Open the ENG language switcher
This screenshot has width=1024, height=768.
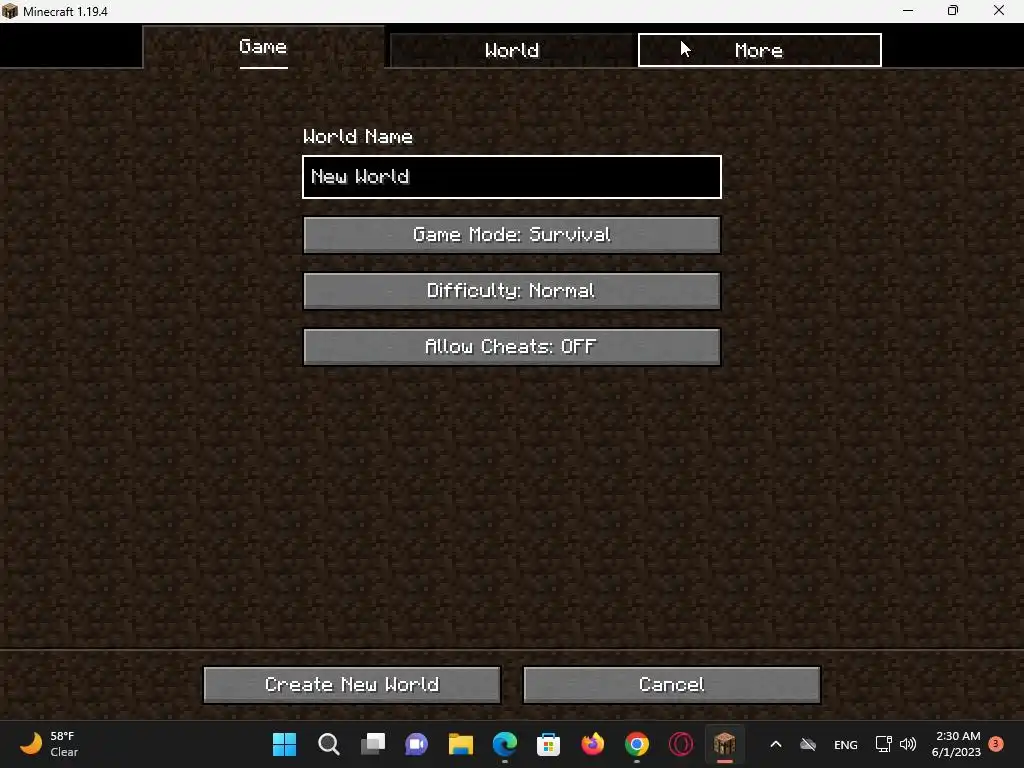pyautogui.click(x=846, y=744)
